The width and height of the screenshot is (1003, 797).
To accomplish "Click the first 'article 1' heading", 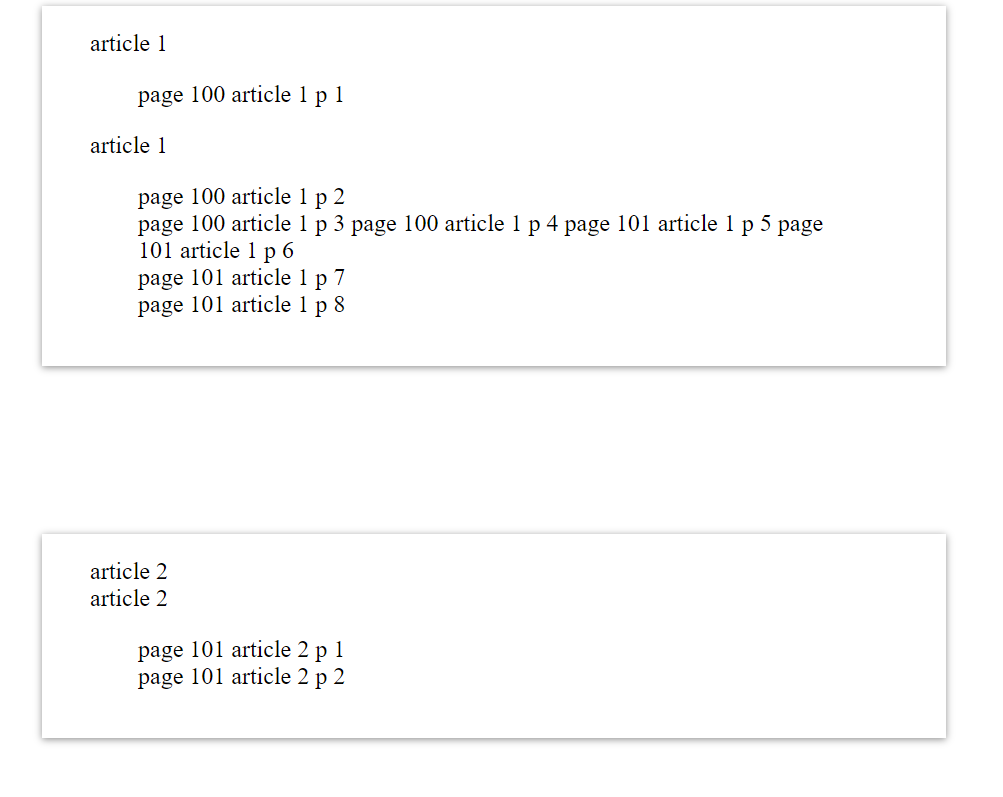I will (128, 43).
